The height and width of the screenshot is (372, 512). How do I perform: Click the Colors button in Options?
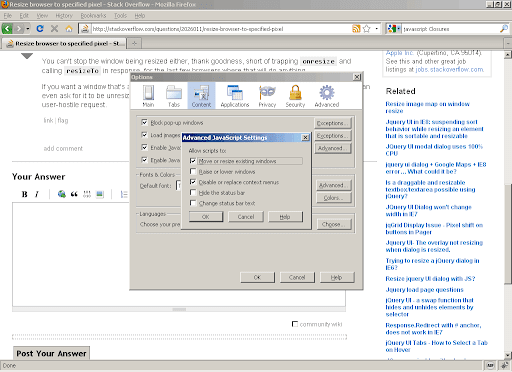click(333, 198)
